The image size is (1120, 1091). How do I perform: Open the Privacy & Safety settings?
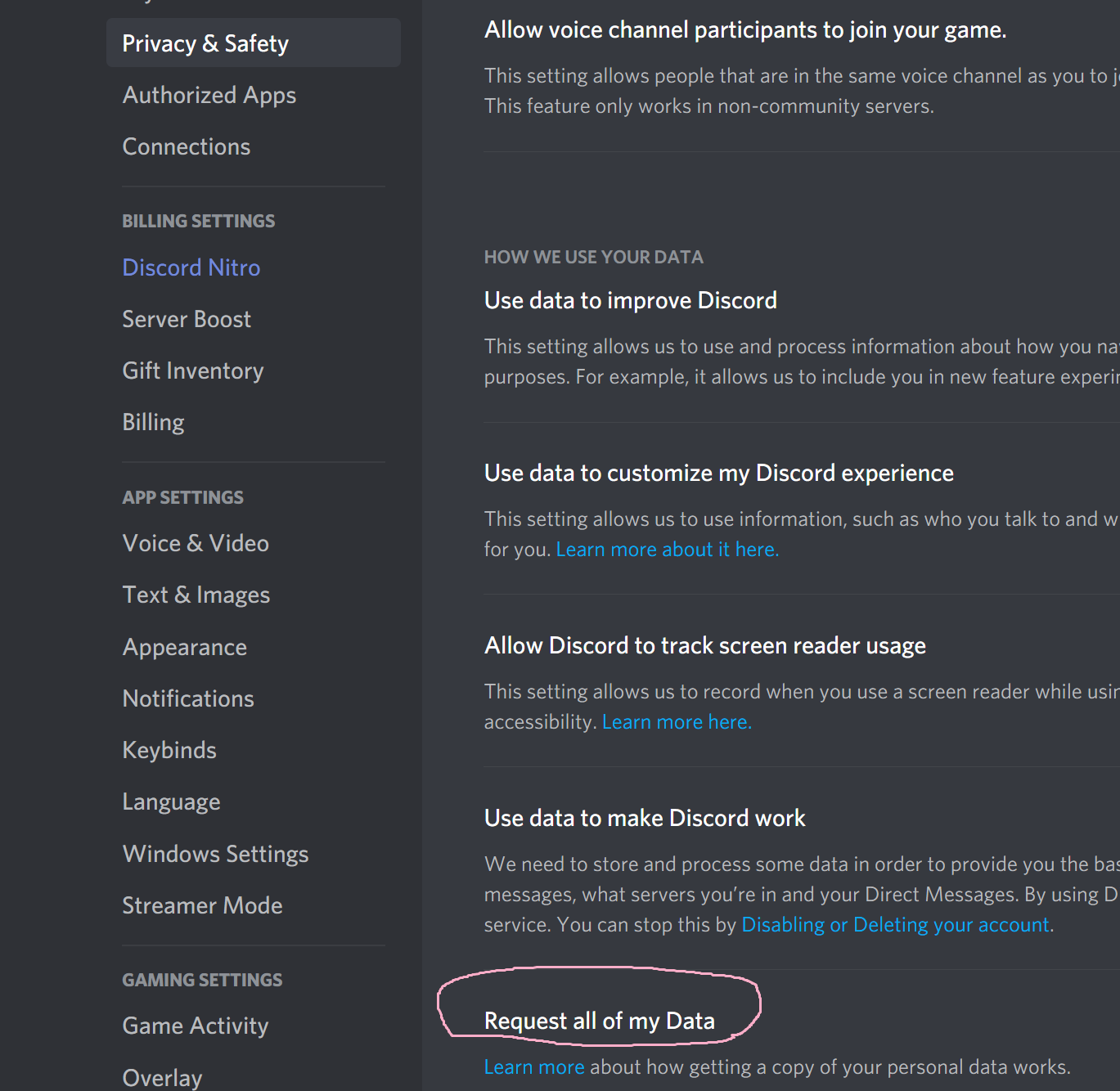[x=254, y=43]
